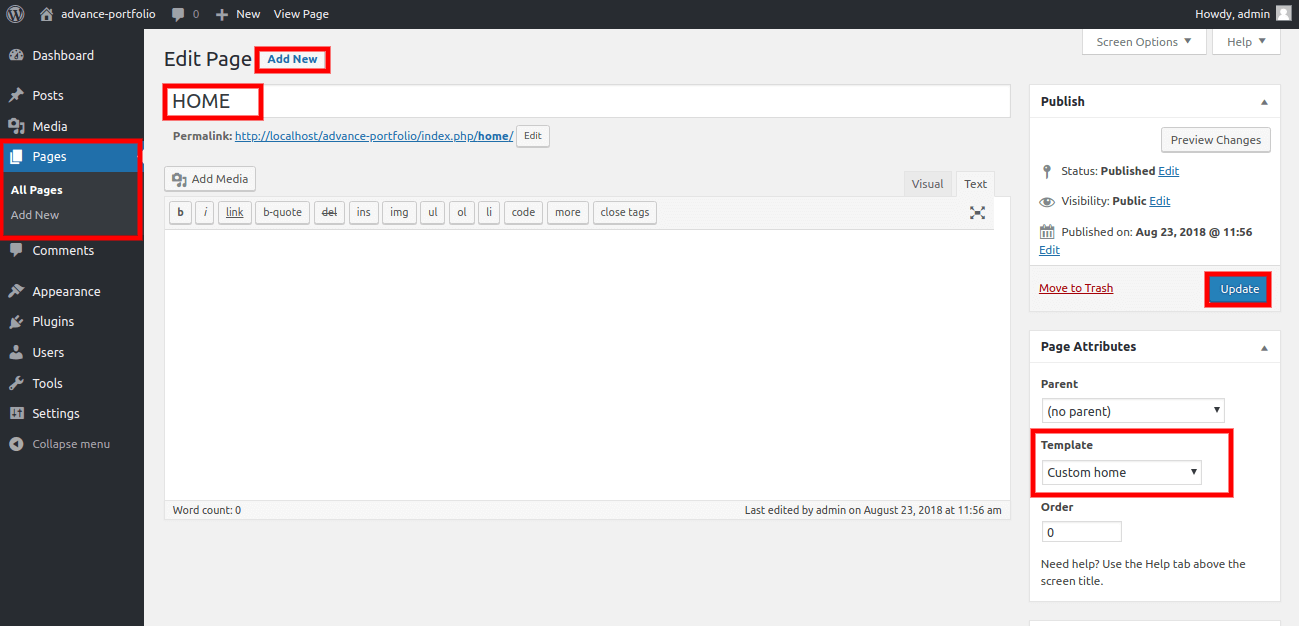Open the Tools wrench icon
This screenshot has width=1299, height=626.
click(x=16, y=383)
